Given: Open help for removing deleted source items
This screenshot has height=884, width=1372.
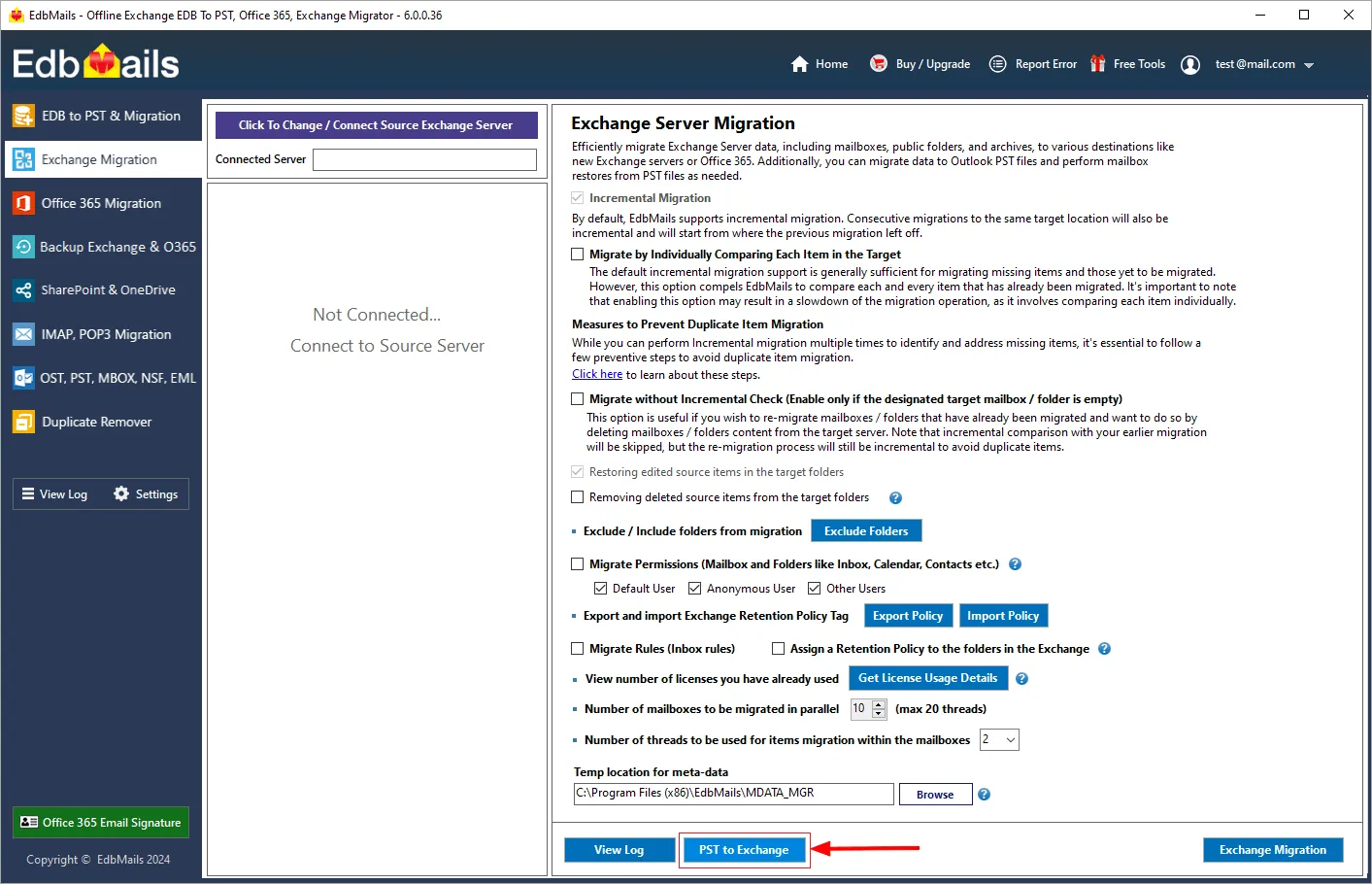Looking at the screenshot, I should point(895,497).
